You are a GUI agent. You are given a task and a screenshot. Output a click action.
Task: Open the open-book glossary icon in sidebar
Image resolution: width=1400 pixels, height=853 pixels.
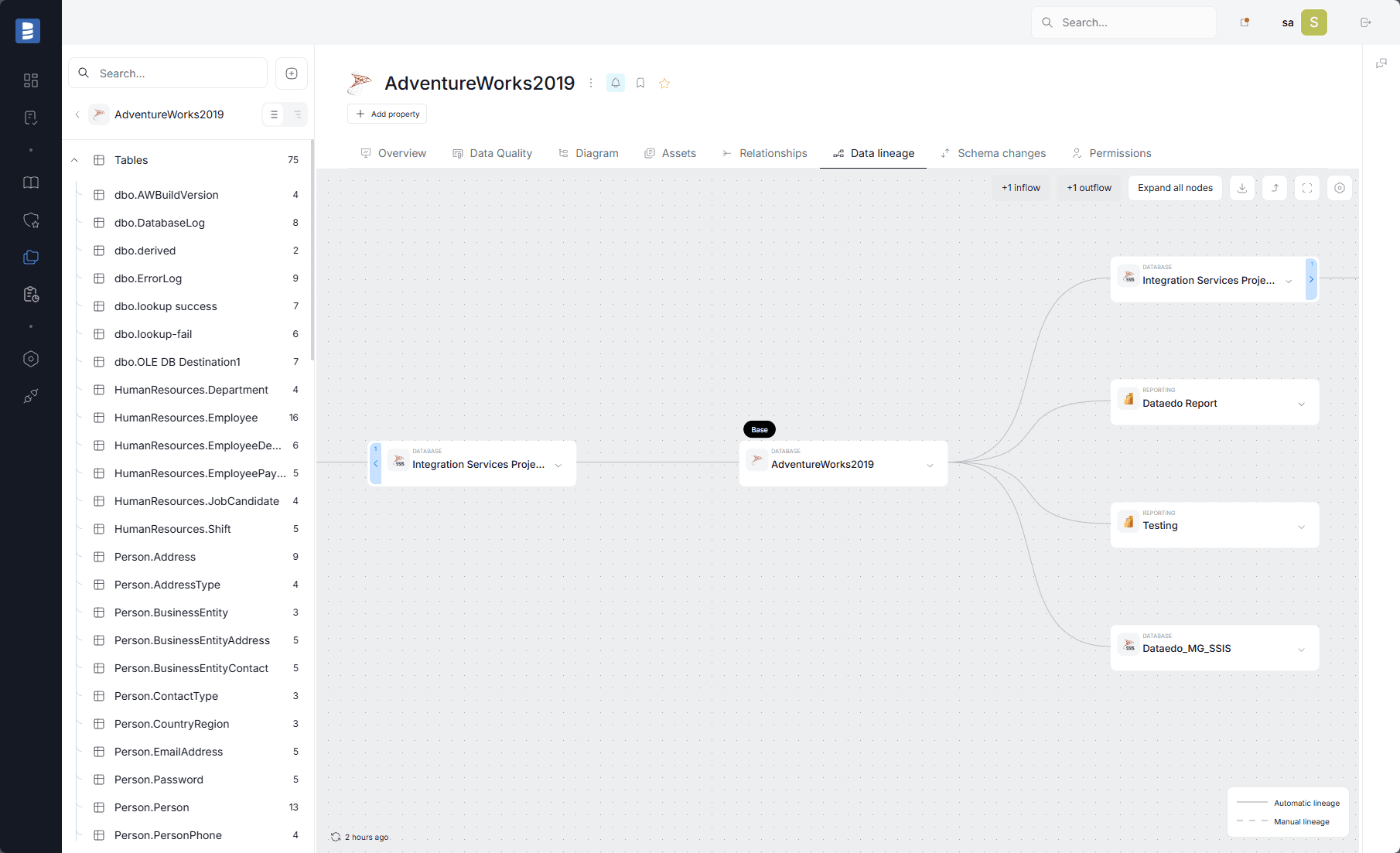31,183
